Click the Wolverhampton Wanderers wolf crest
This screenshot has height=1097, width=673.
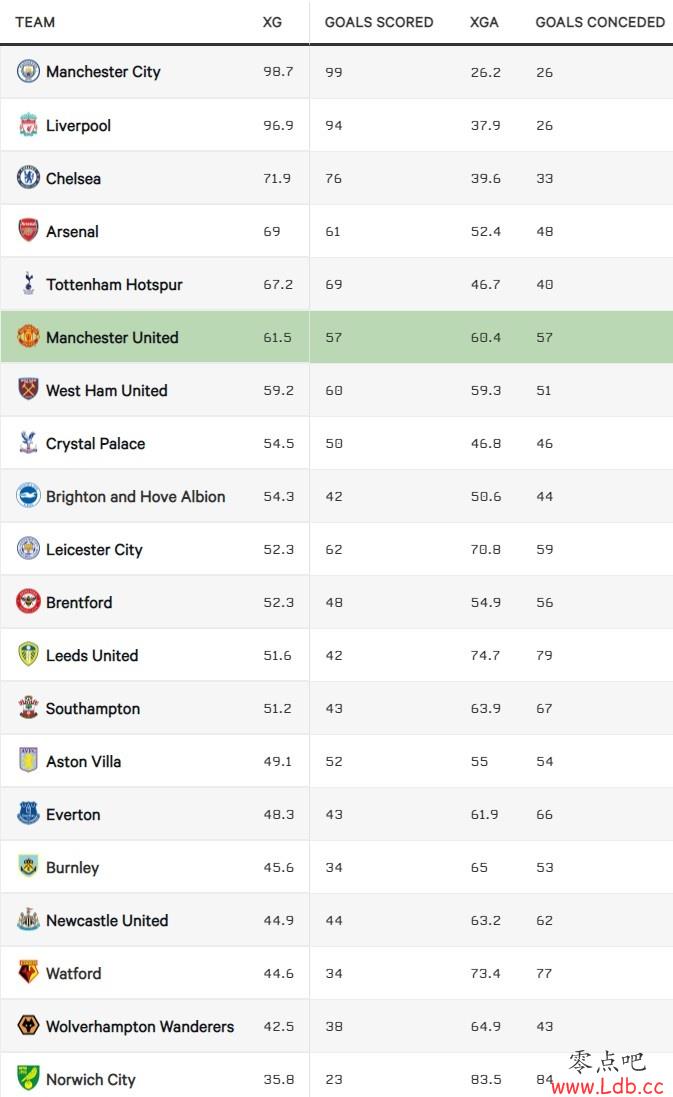(28, 1026)
